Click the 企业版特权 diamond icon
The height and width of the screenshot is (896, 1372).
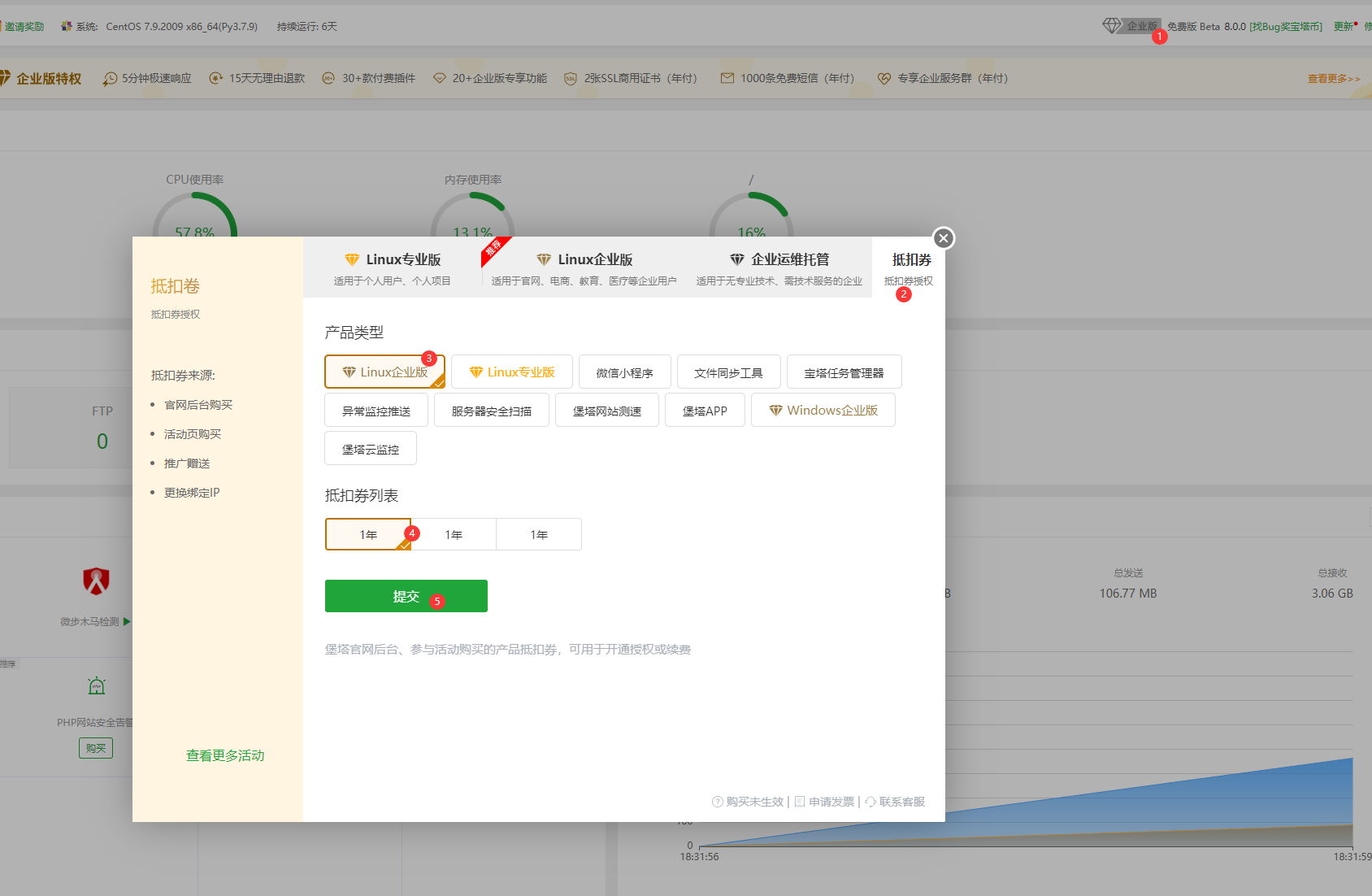[4, 78]
